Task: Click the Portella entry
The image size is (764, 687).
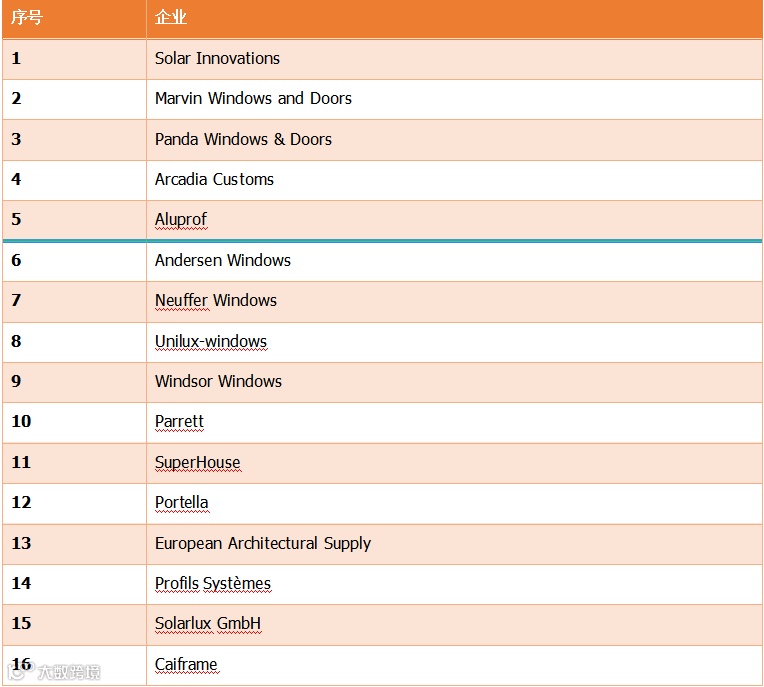Action: tap(455, 504)
